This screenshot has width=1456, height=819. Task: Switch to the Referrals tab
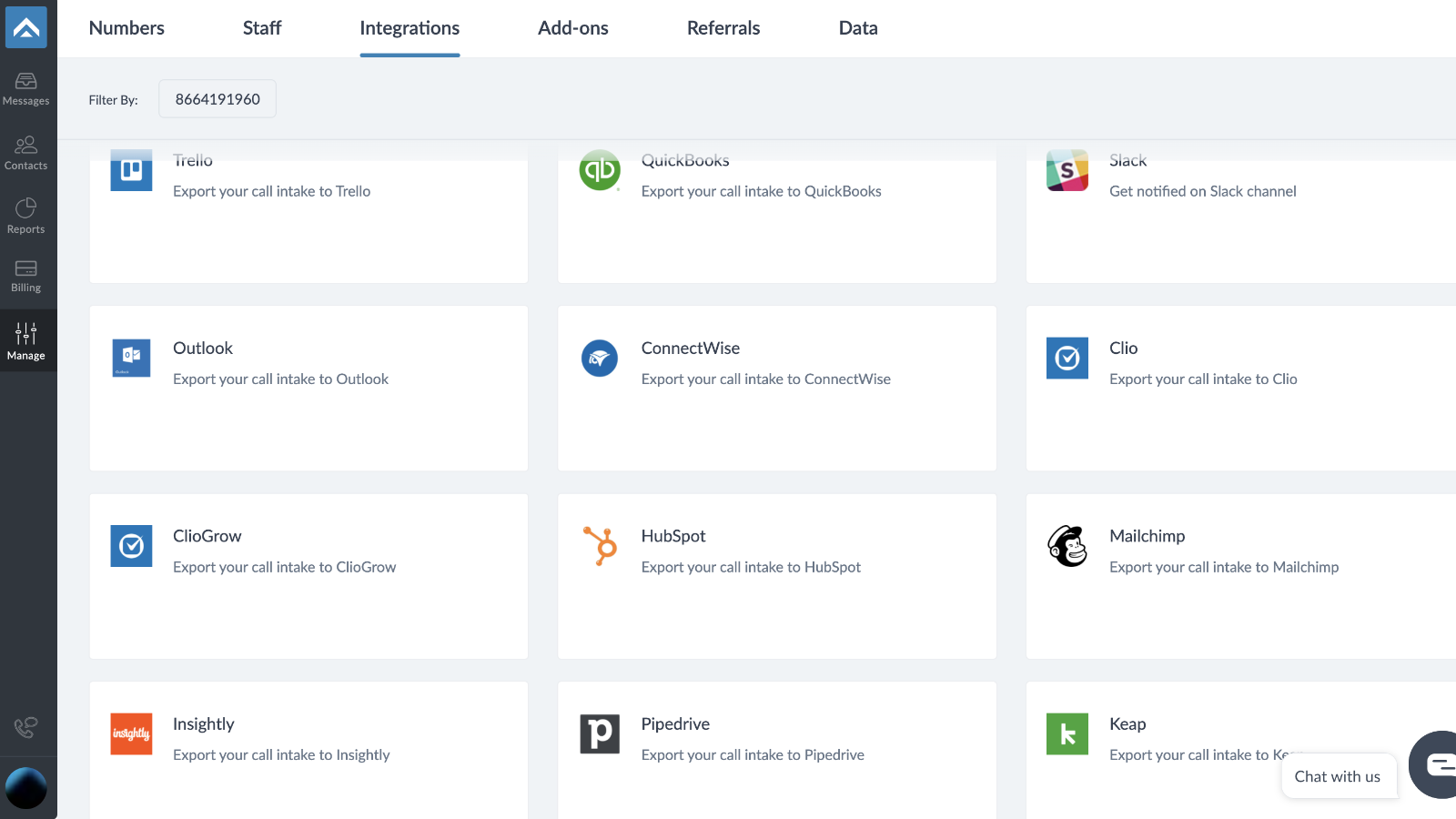point(723,28)
